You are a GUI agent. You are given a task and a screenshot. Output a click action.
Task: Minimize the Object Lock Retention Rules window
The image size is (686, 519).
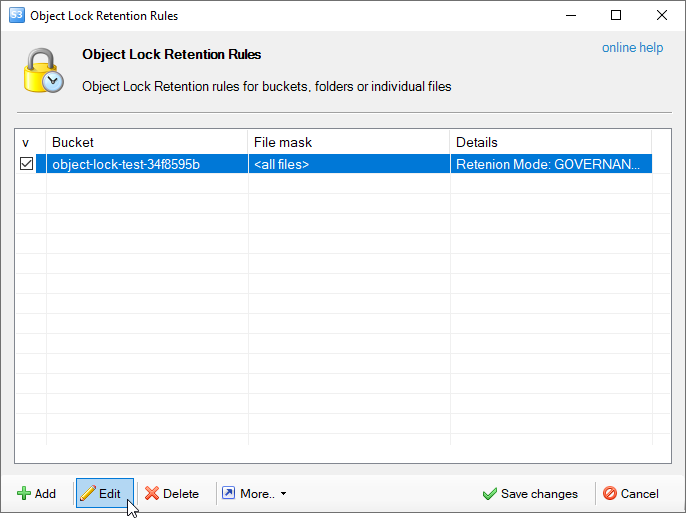point(571,15)
